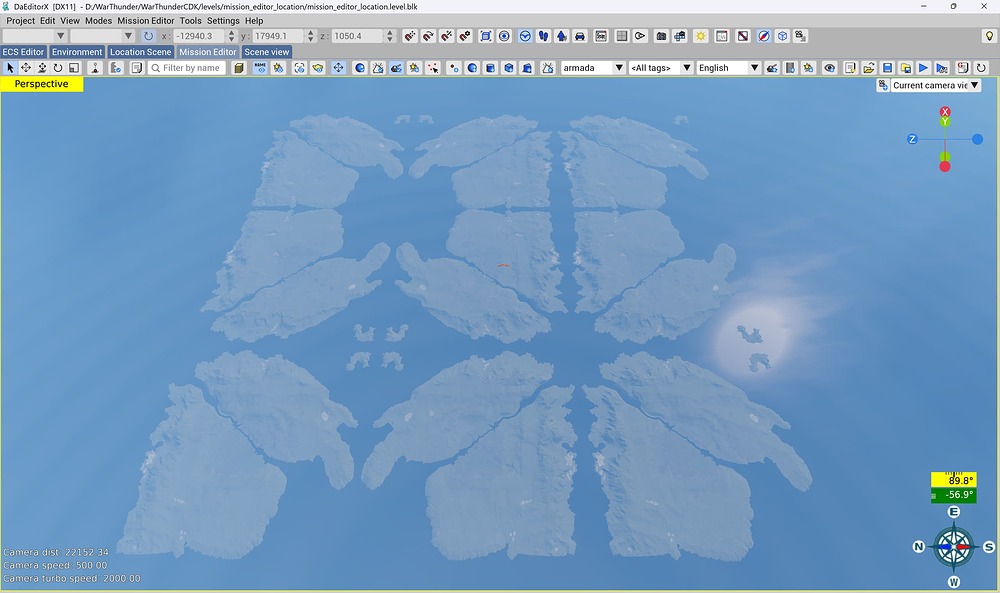Click the red magnet with gear icon

465,36
